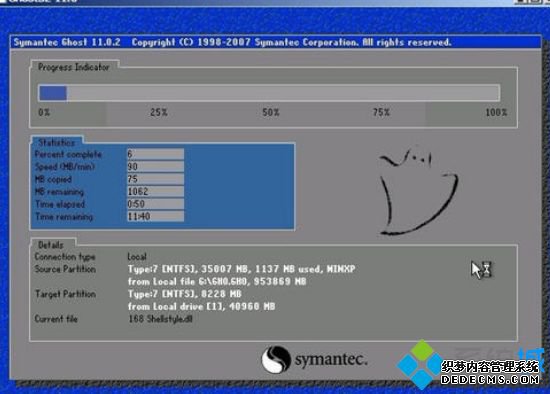
Task: Click the Current file name Shellstyle.dll
Action: point(169,319)
